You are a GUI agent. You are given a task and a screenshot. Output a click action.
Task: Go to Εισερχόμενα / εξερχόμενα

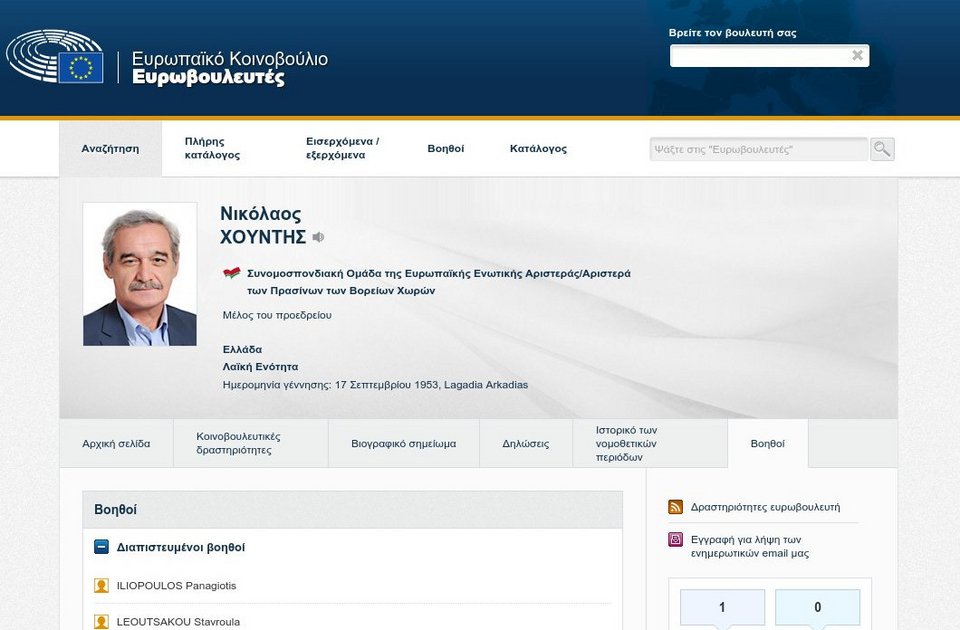tap(343, 148)
